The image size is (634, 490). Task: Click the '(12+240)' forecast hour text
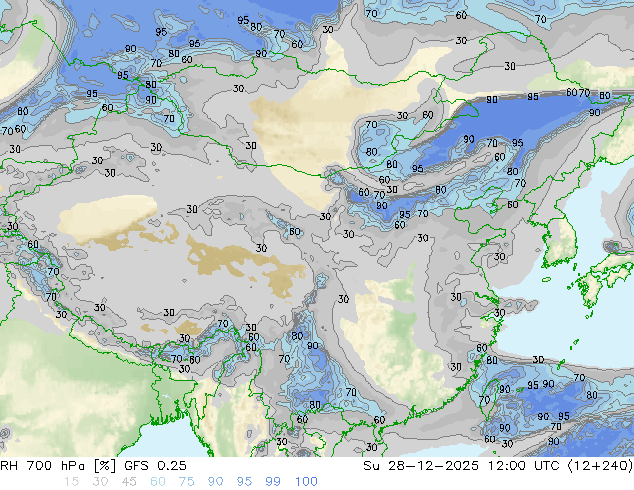(x=600, y=466)
